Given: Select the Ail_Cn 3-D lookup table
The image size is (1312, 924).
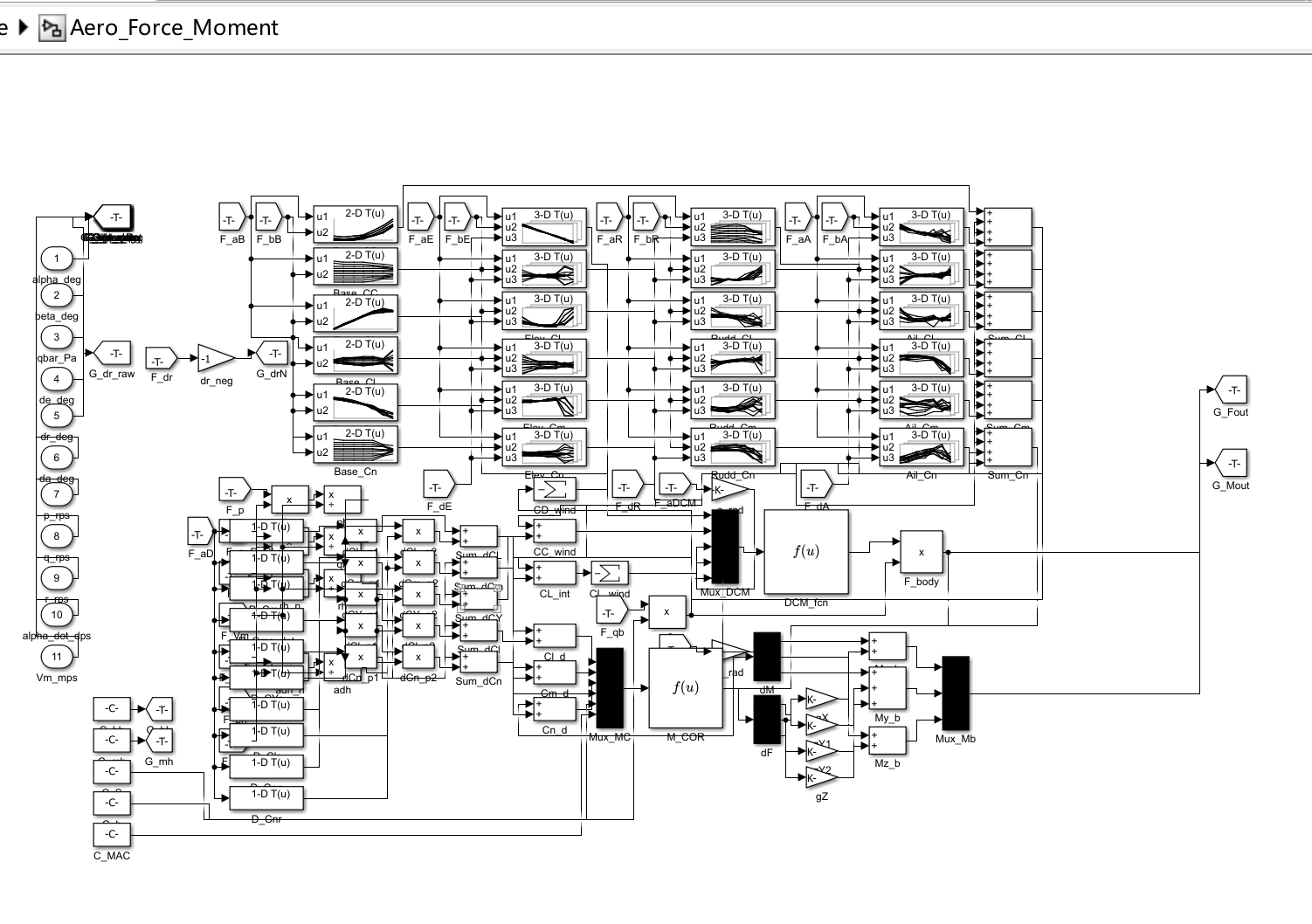Looking at the screenshot, I should 922,446.
